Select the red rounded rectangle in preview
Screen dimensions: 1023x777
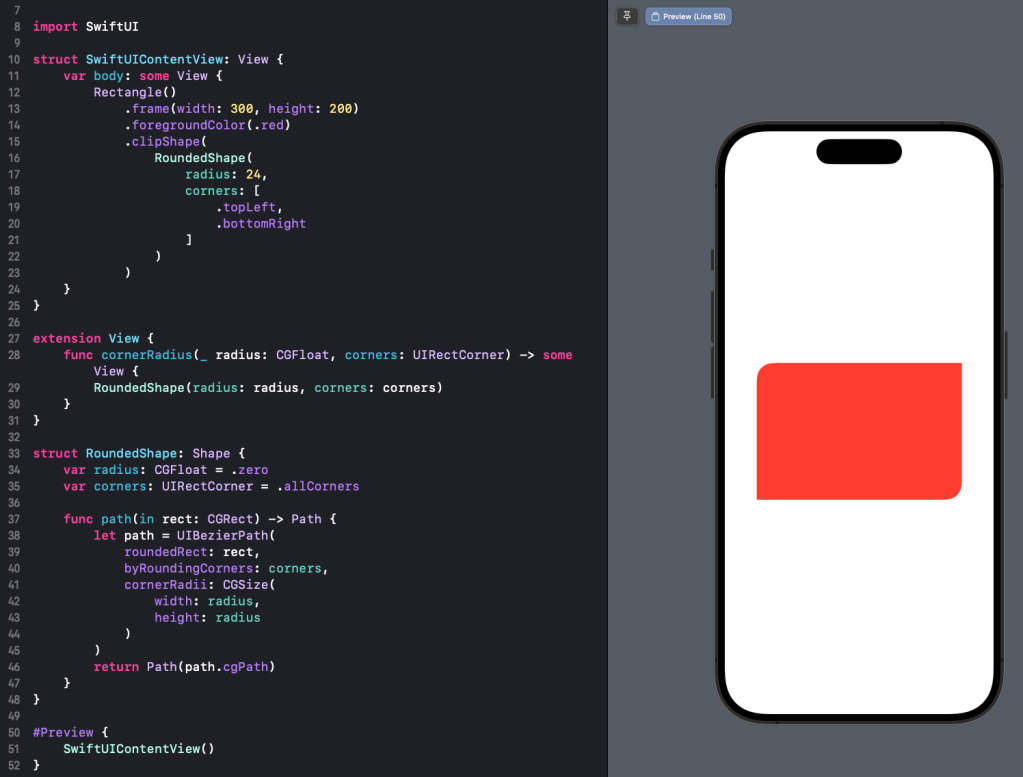point(859,431)
